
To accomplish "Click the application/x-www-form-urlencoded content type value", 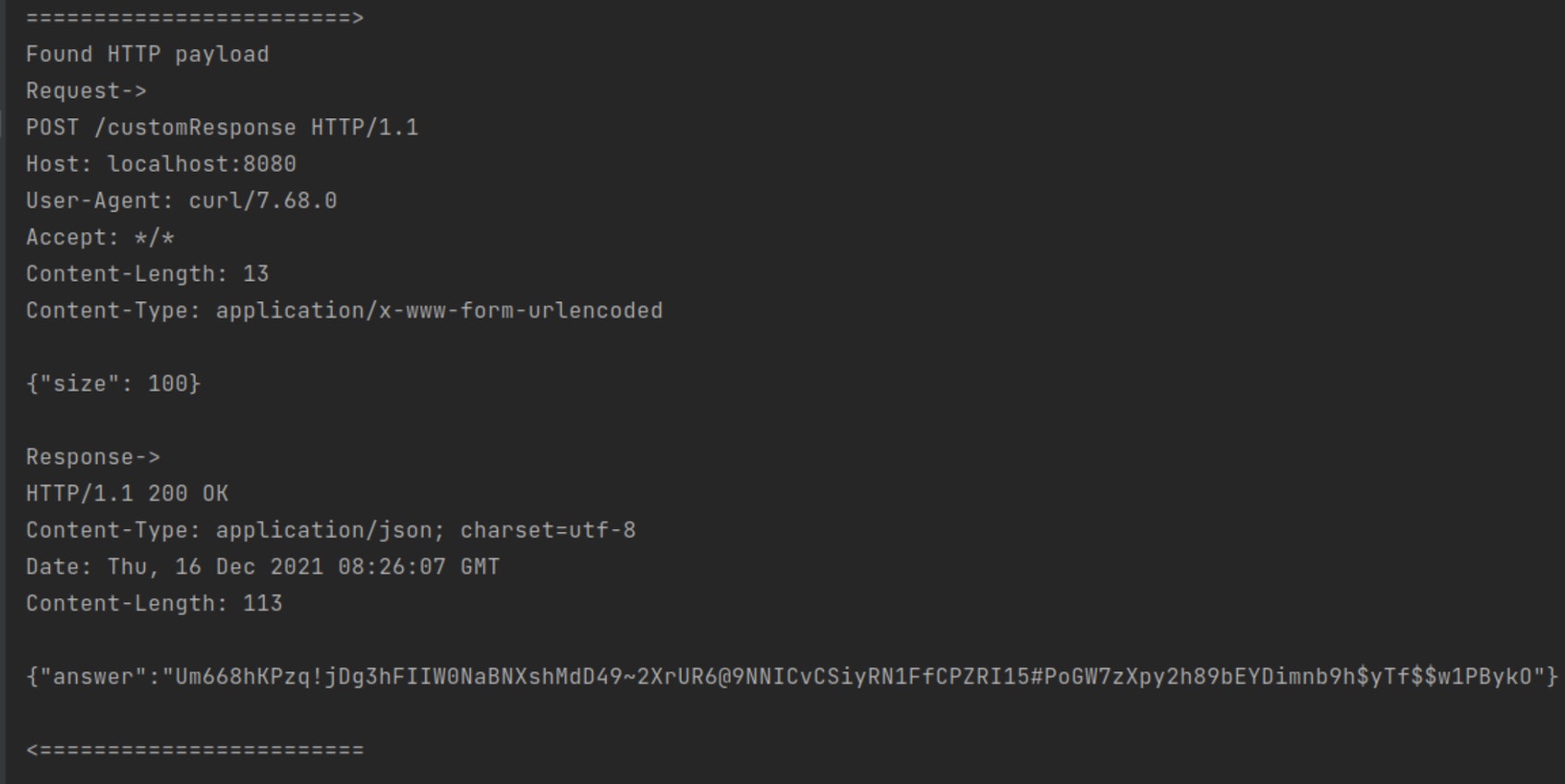I will coord(439,310).
